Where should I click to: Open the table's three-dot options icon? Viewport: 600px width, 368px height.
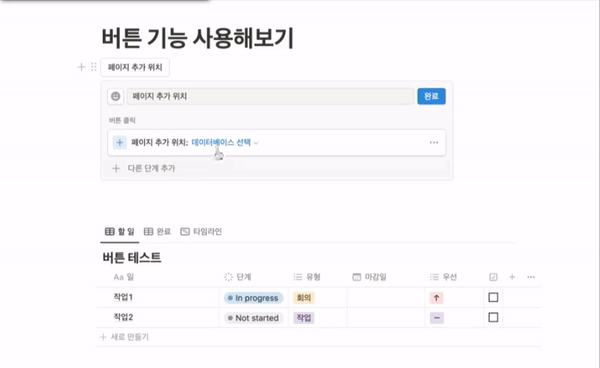point(531,277)
